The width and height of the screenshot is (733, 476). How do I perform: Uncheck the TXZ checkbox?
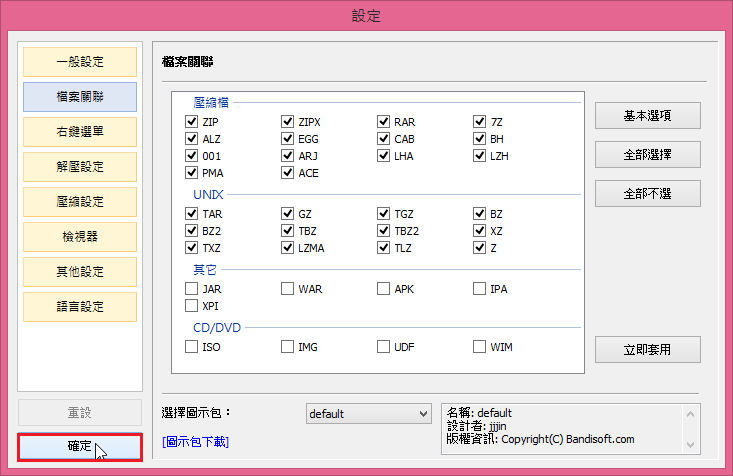pos(191,248)
